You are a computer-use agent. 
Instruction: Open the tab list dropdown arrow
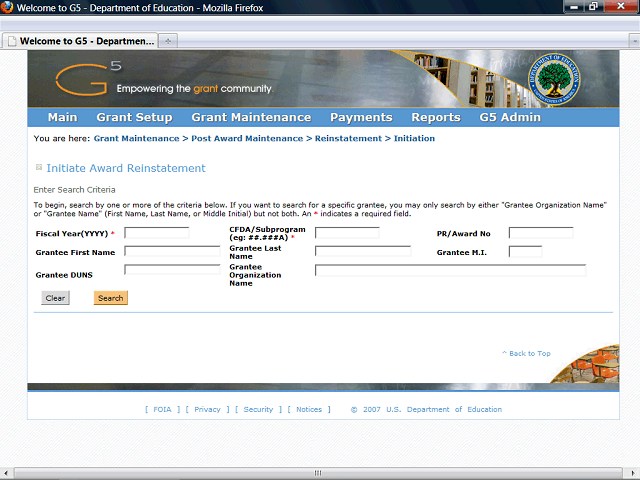(634, 41)
